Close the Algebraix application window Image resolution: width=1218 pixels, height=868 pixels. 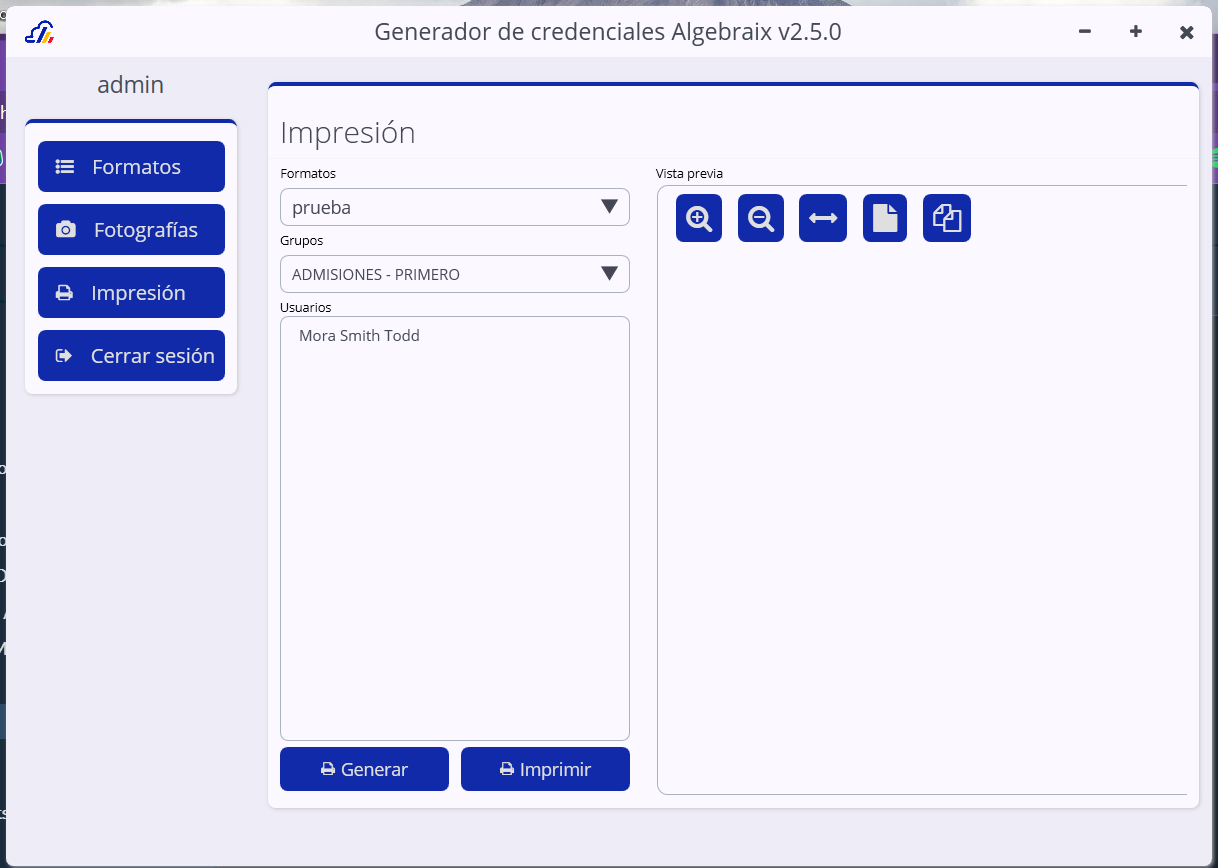tap(1186, 32)
